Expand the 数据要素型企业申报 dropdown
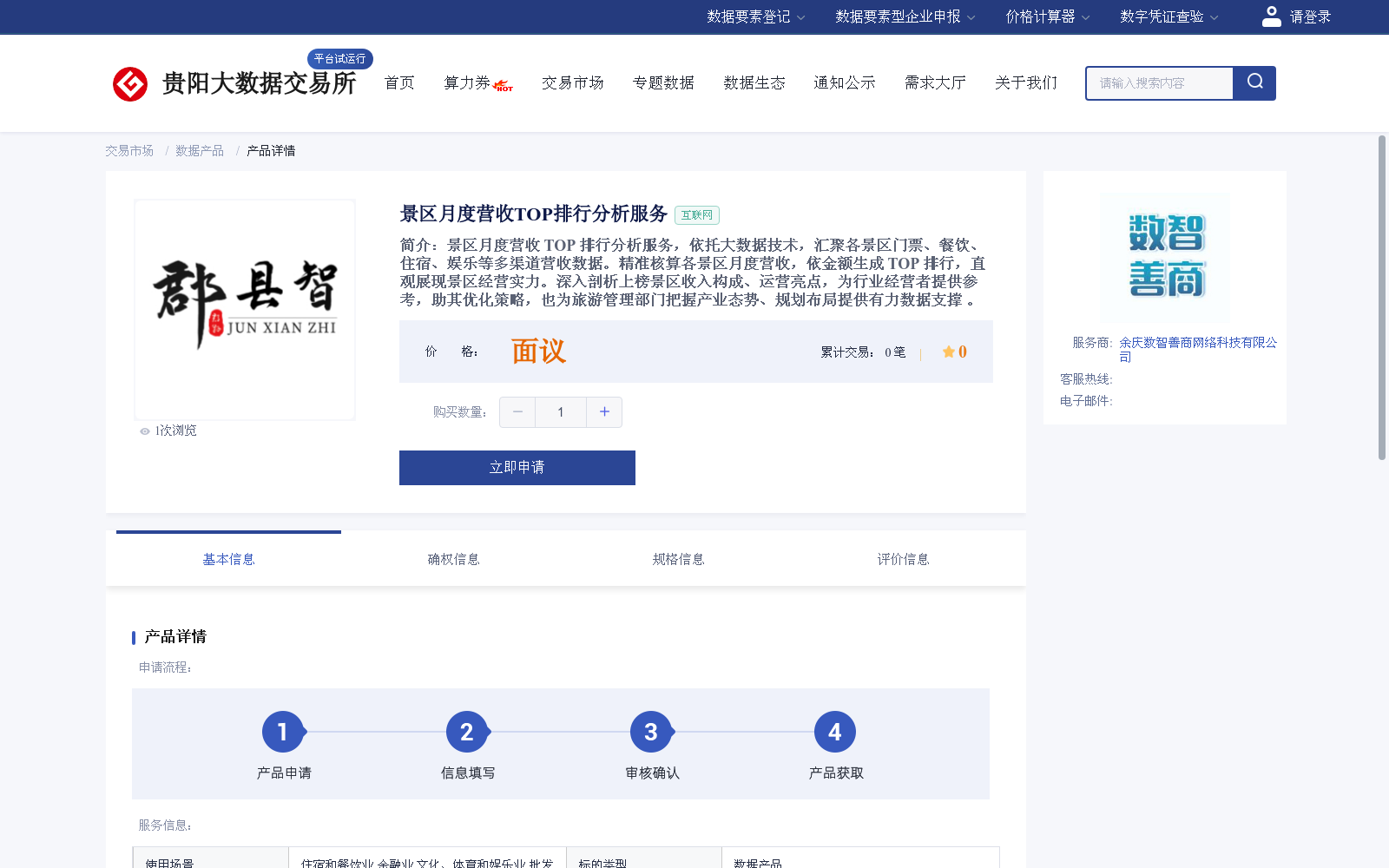The image size is (1389, 868). pos(905,16)
